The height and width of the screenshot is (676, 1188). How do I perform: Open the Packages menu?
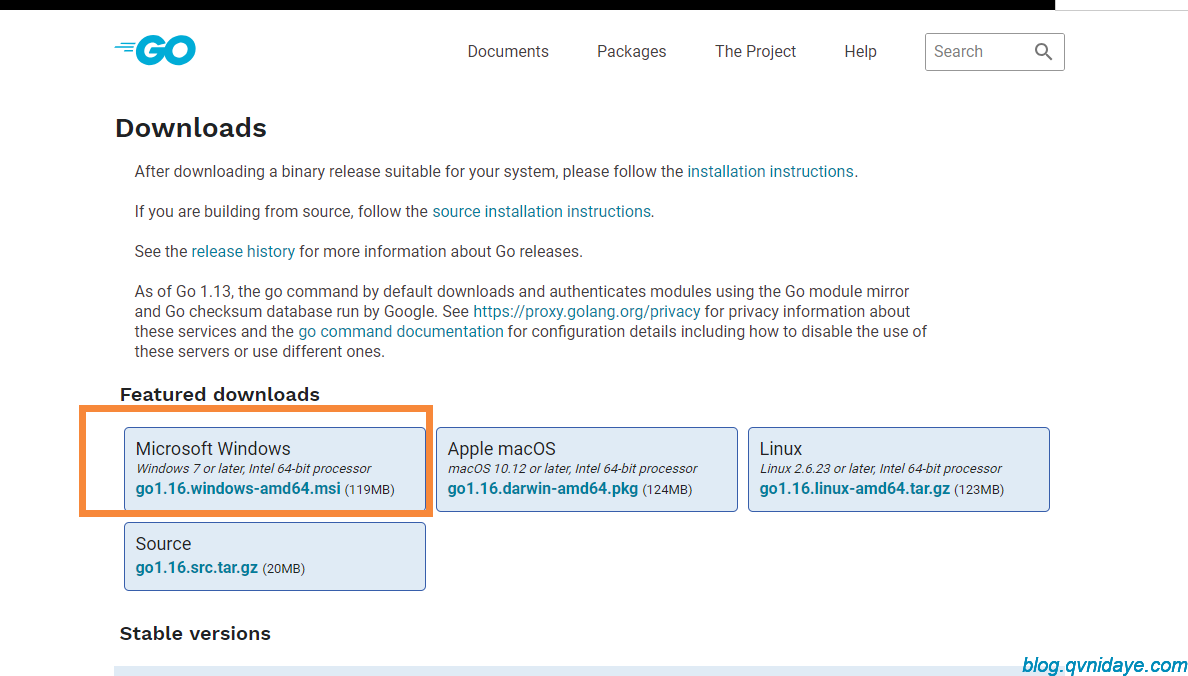(631, 52)
